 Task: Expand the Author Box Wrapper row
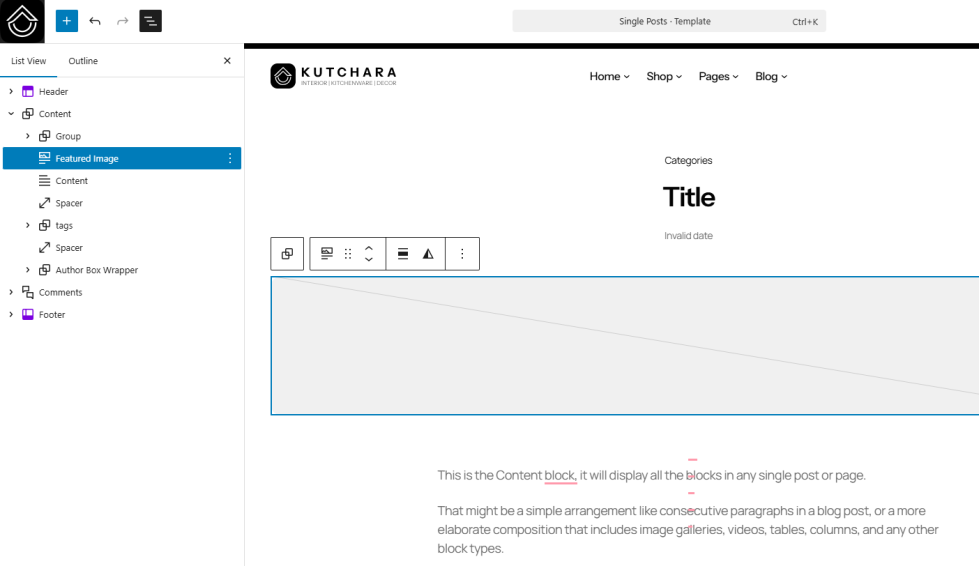(x=27, y=270)
